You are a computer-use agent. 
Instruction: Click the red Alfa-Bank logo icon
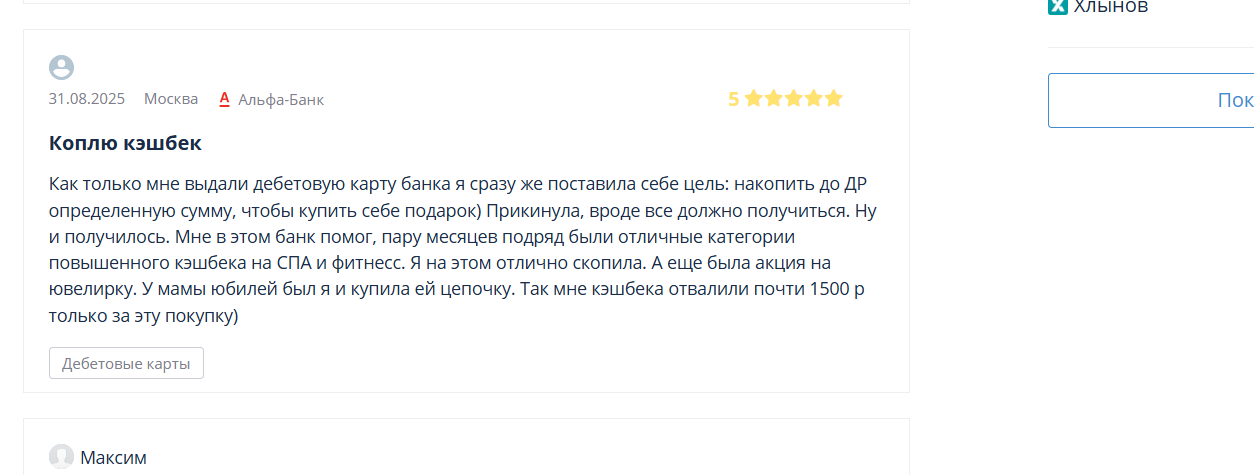tap(225, 98)
